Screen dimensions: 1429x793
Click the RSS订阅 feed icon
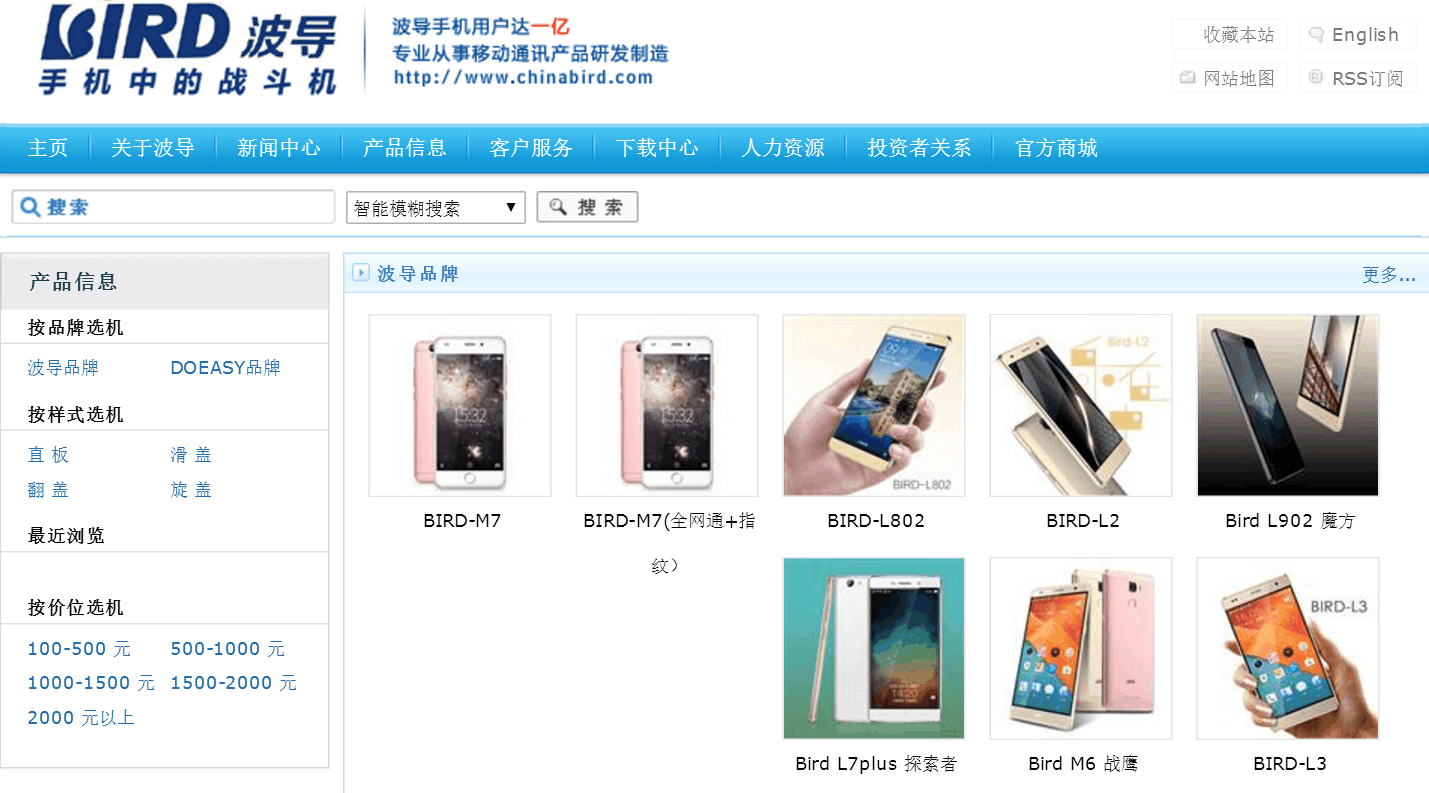click(1316, 78)
